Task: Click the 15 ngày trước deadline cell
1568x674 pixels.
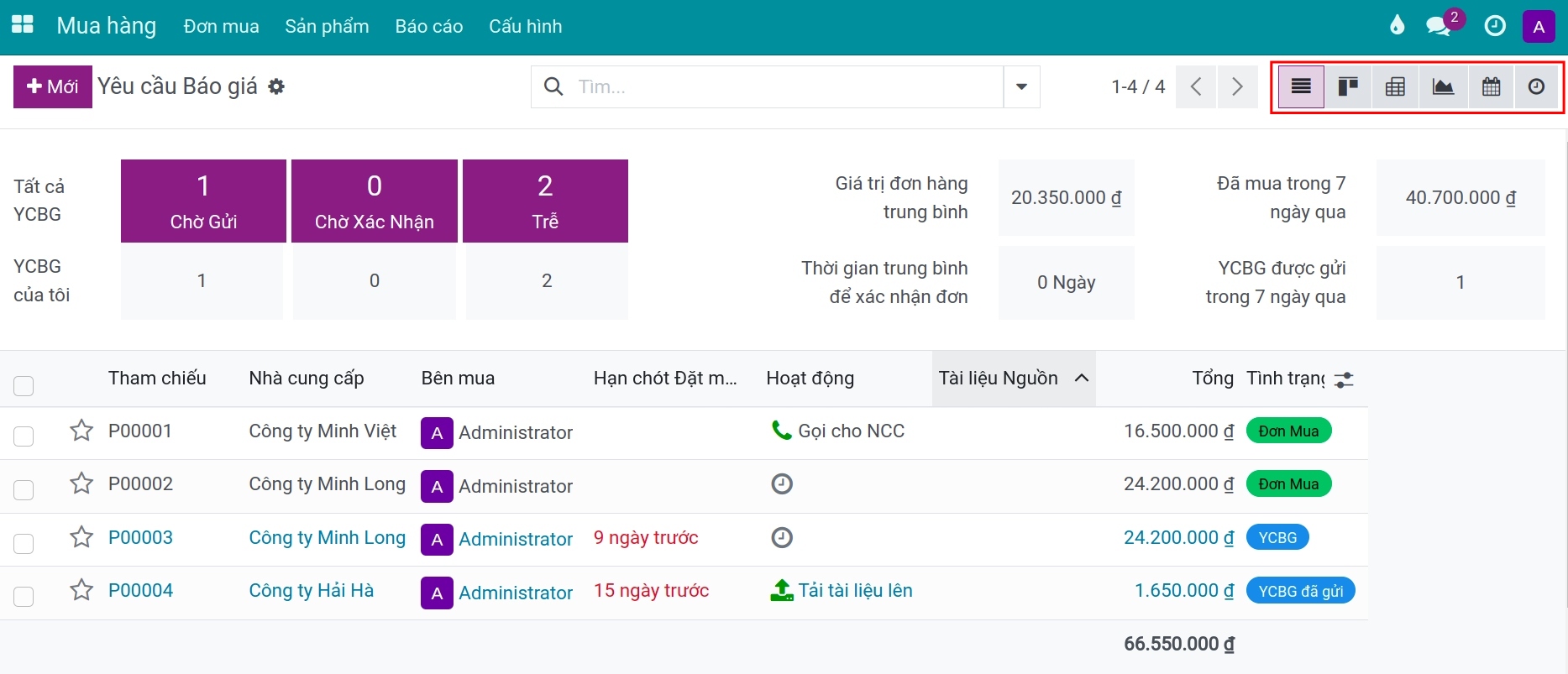Action: click(652, 590)
